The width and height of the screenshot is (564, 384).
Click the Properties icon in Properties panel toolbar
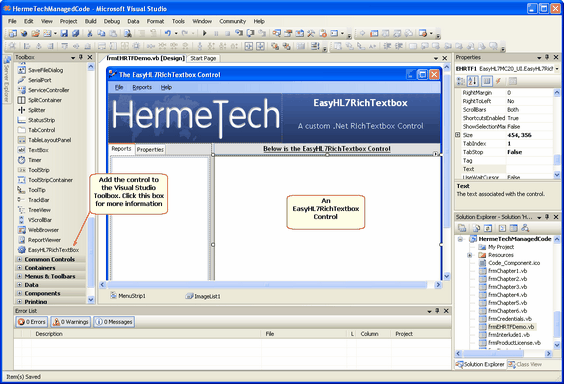click(x=486, y=81)
